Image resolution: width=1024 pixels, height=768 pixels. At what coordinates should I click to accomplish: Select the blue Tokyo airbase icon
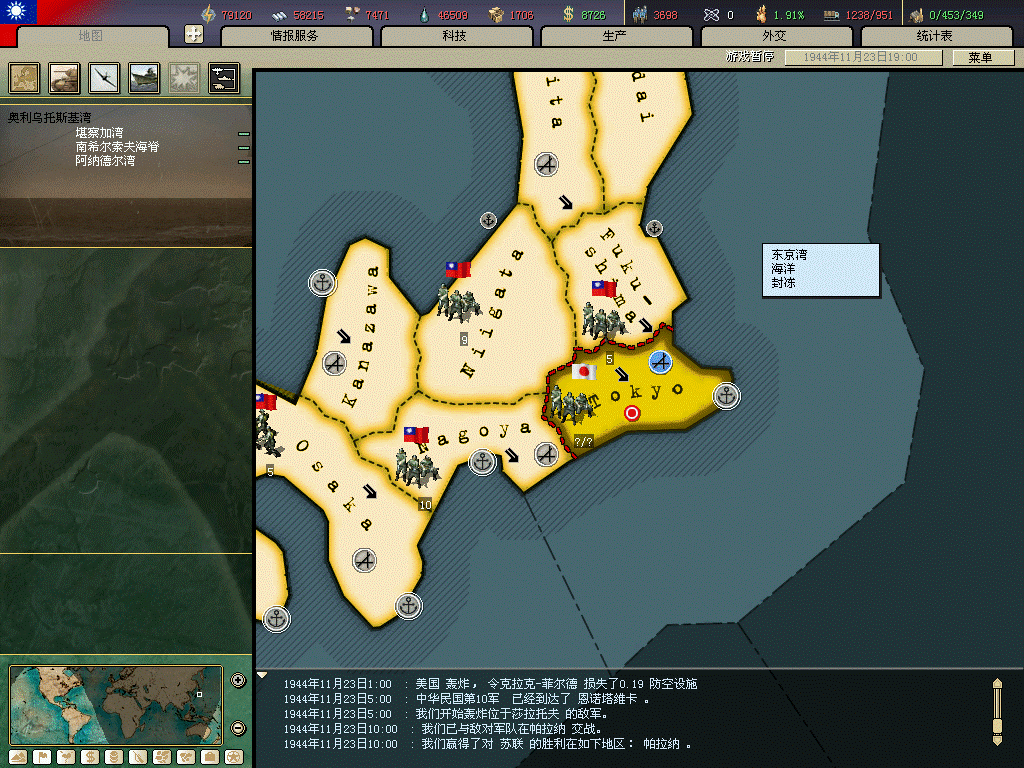tap(661, 362)
